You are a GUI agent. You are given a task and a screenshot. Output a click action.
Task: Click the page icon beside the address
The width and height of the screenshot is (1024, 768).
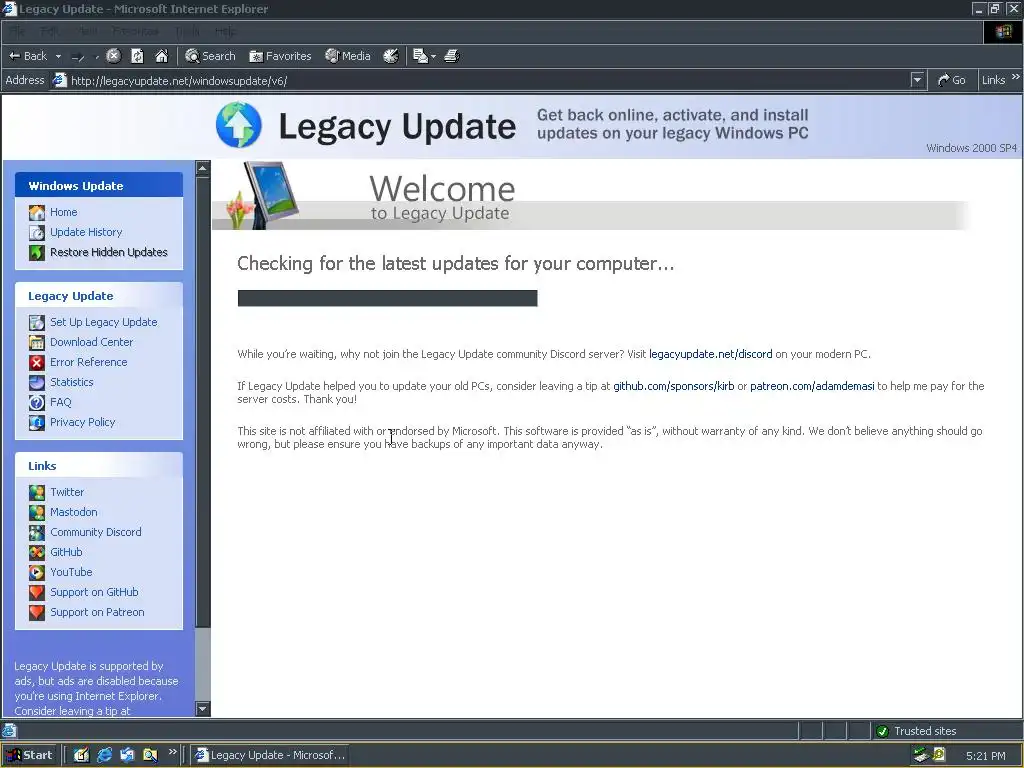click(x=59, y=80)
